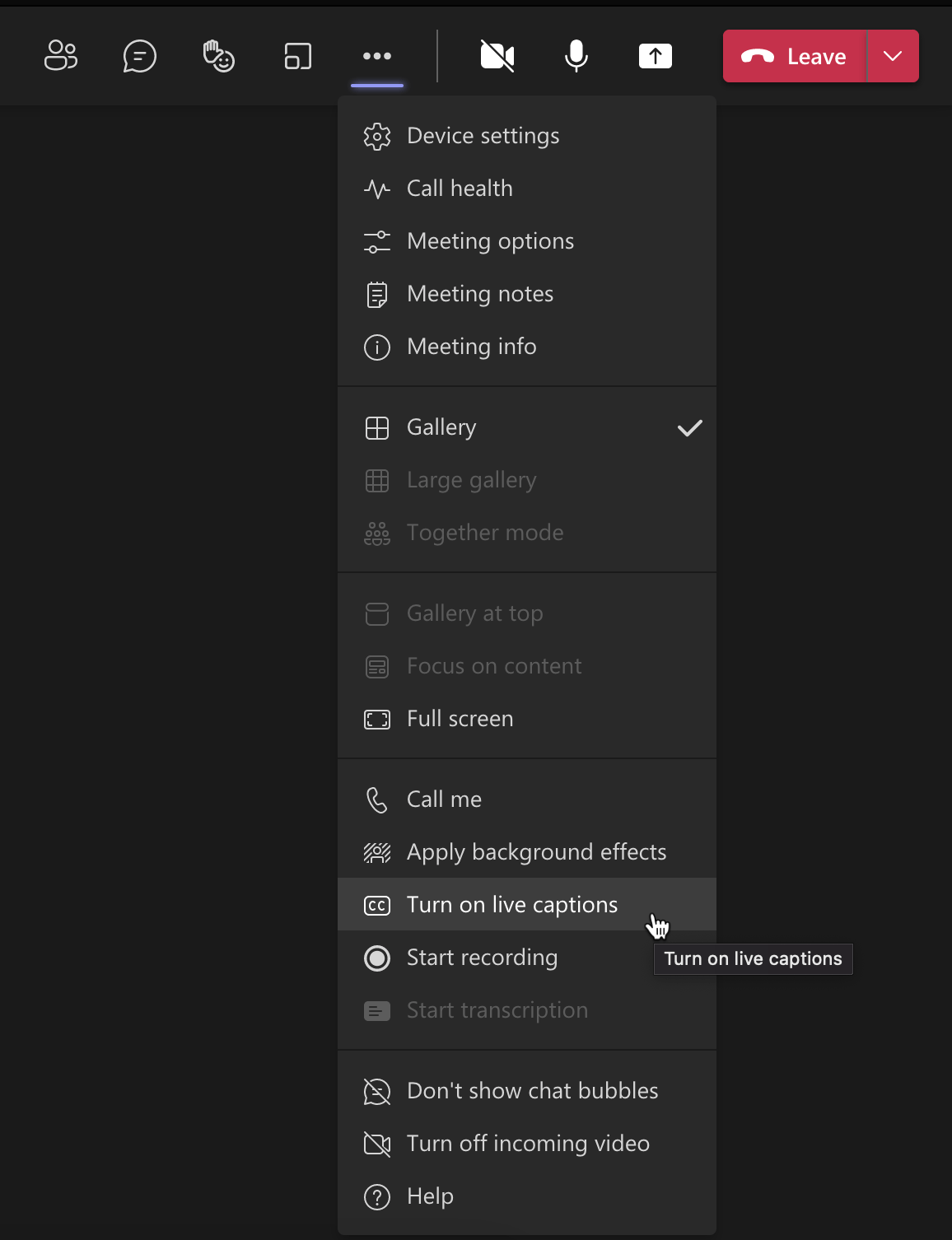952x1240 pixels.
Task: Raise your hand in the meeting
Action: pyautogui.click(x=218, y=56)
